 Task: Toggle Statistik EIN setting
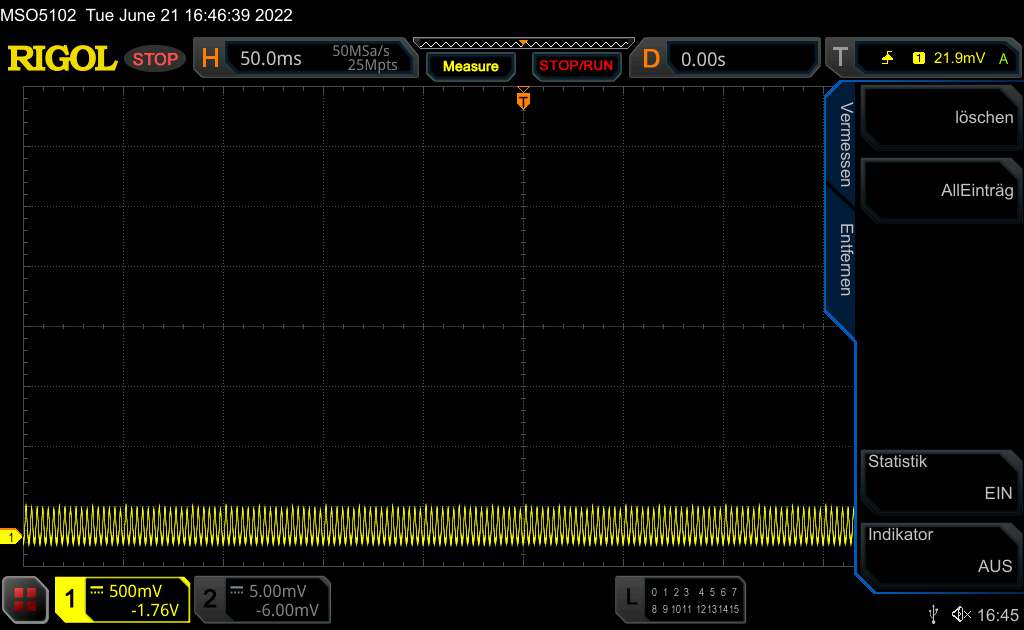(940, 478)
